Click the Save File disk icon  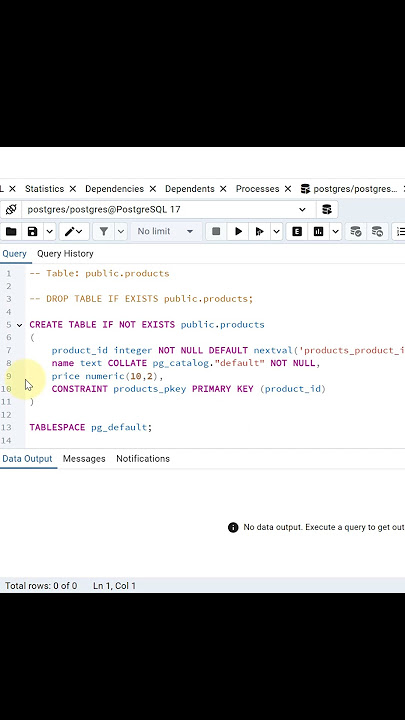(x=32, y=231)
